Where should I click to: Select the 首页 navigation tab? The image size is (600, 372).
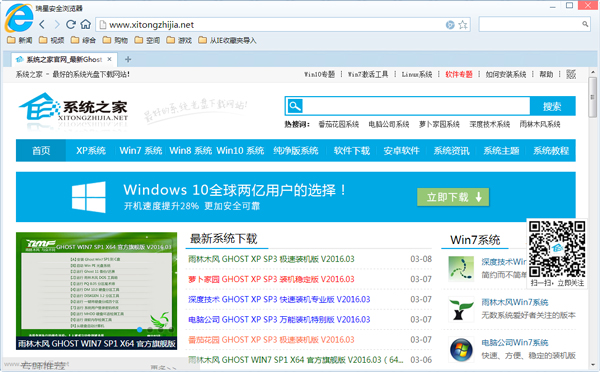[x=41, y=150]
